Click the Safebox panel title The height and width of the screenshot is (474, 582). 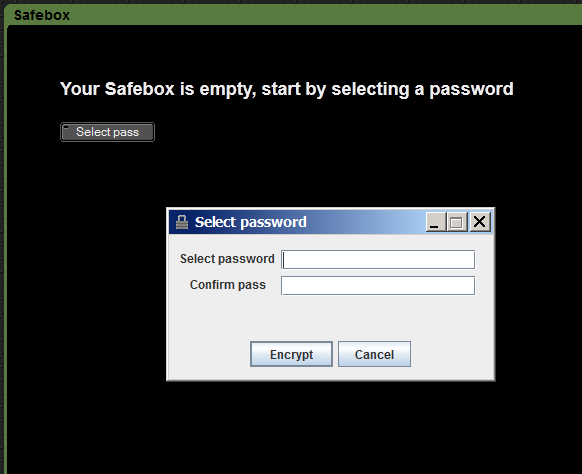pos(42,15)
